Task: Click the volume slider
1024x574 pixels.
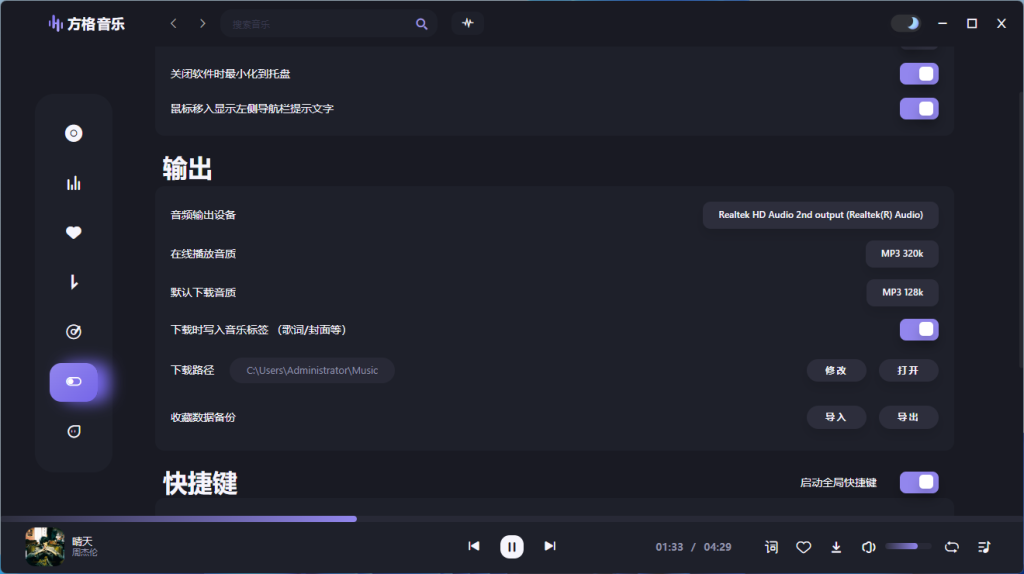Action: [908, 546]
